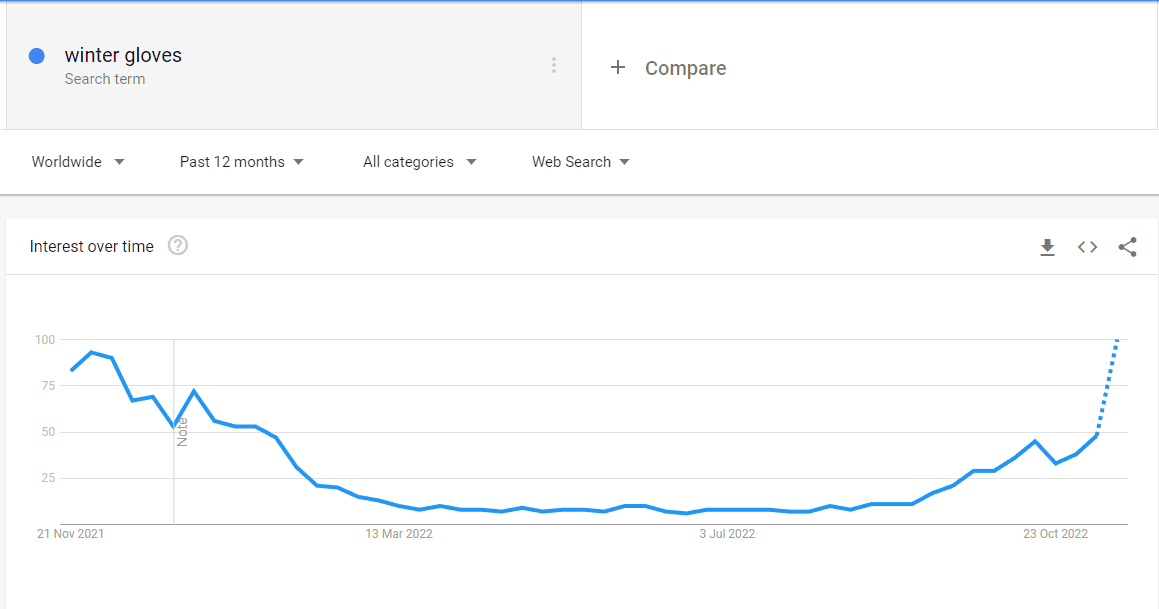Viewport: 1159px width, 609px height.
Task: Click the Note marker on the chart
Action: click(x=183, y=432)
